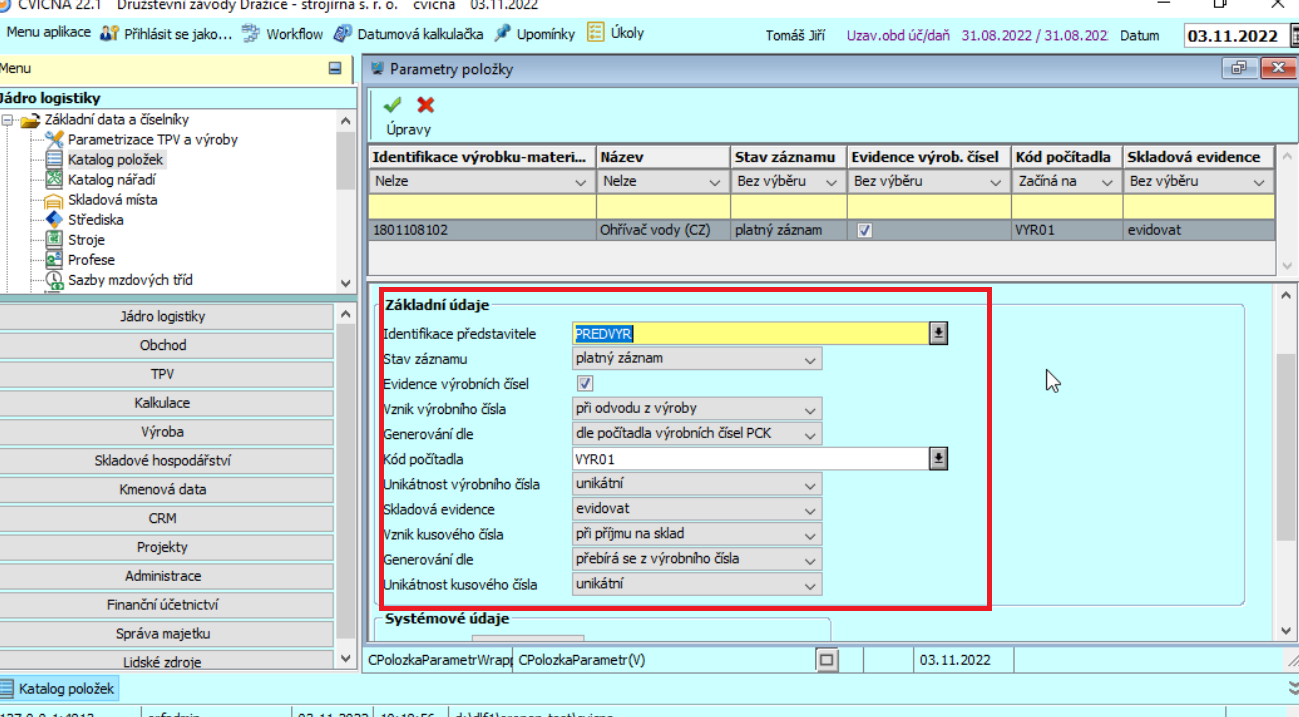Toggle Evidence výrobních čísel checkbox in form
This screenshot has width=1299, height=717.
coord(585,384)
